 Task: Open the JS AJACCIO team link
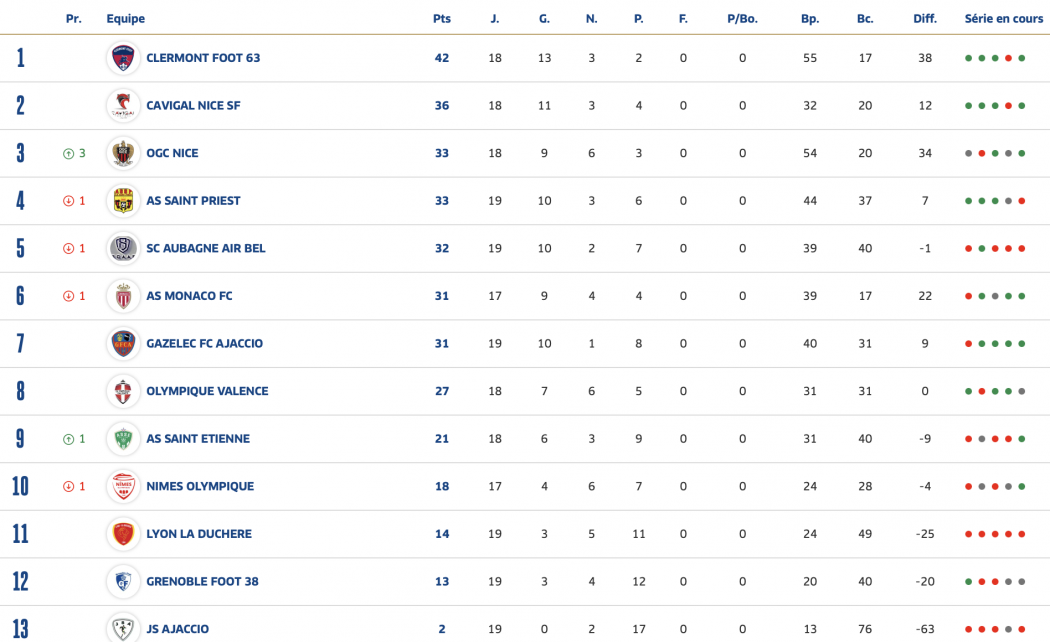point(178,629)
